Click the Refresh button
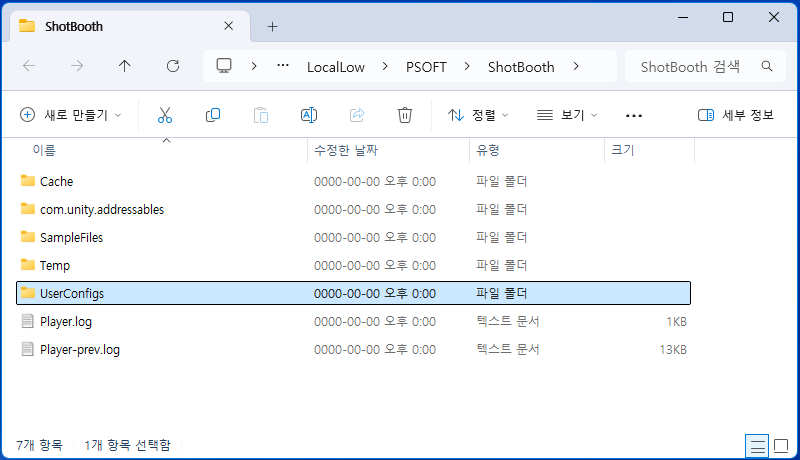The width and height of the screenshot is (800, 460). click(x=173, y=66)
